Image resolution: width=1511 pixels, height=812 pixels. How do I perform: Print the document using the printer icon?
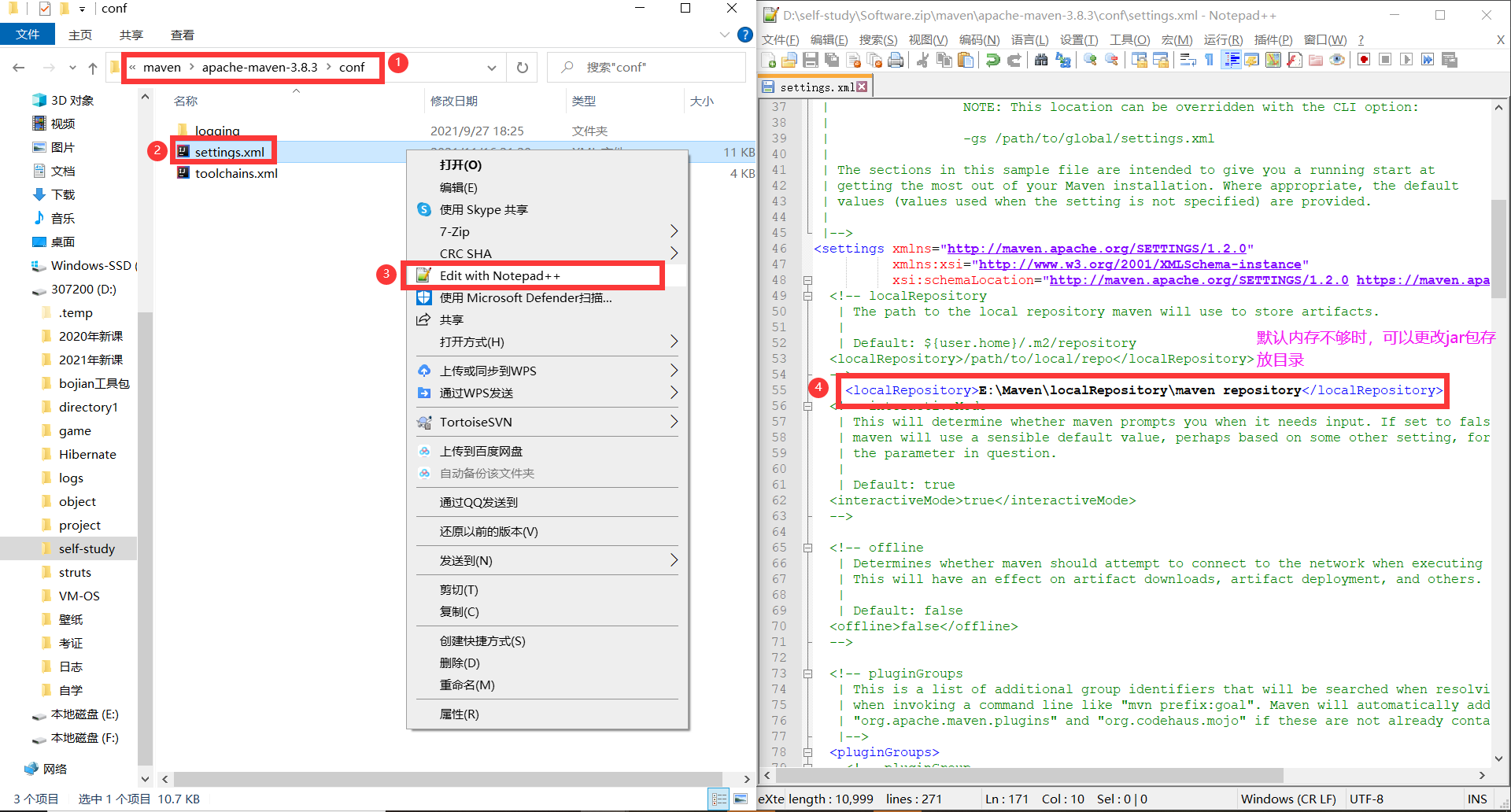tap(896, 61)
